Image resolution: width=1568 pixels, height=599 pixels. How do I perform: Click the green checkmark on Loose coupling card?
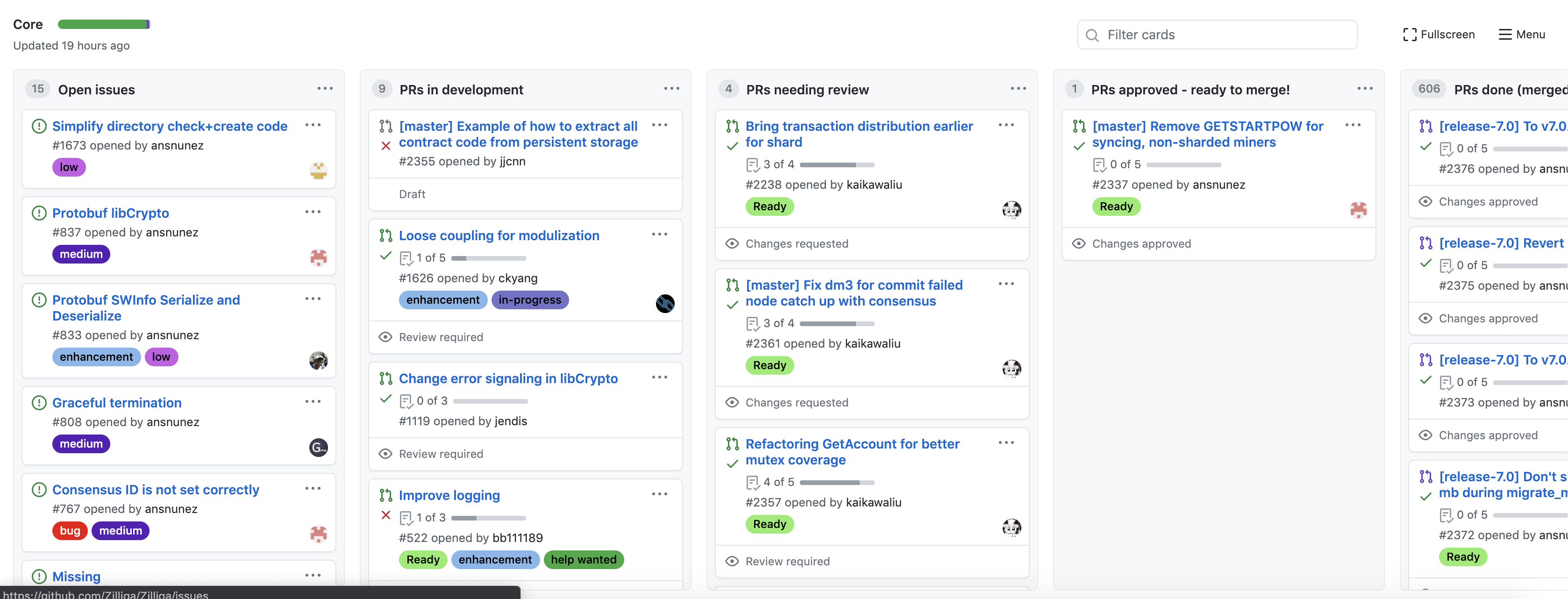[x=386, y=256]
